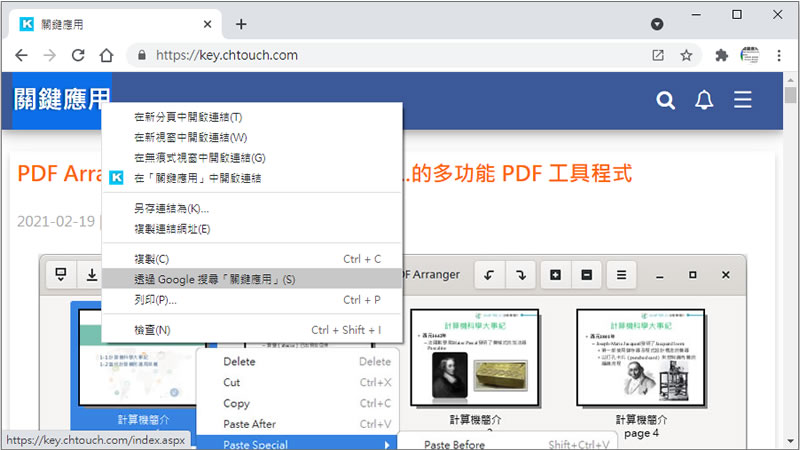Open site search magnifier icon
The image size is (800, 450).
pos(665,100)
